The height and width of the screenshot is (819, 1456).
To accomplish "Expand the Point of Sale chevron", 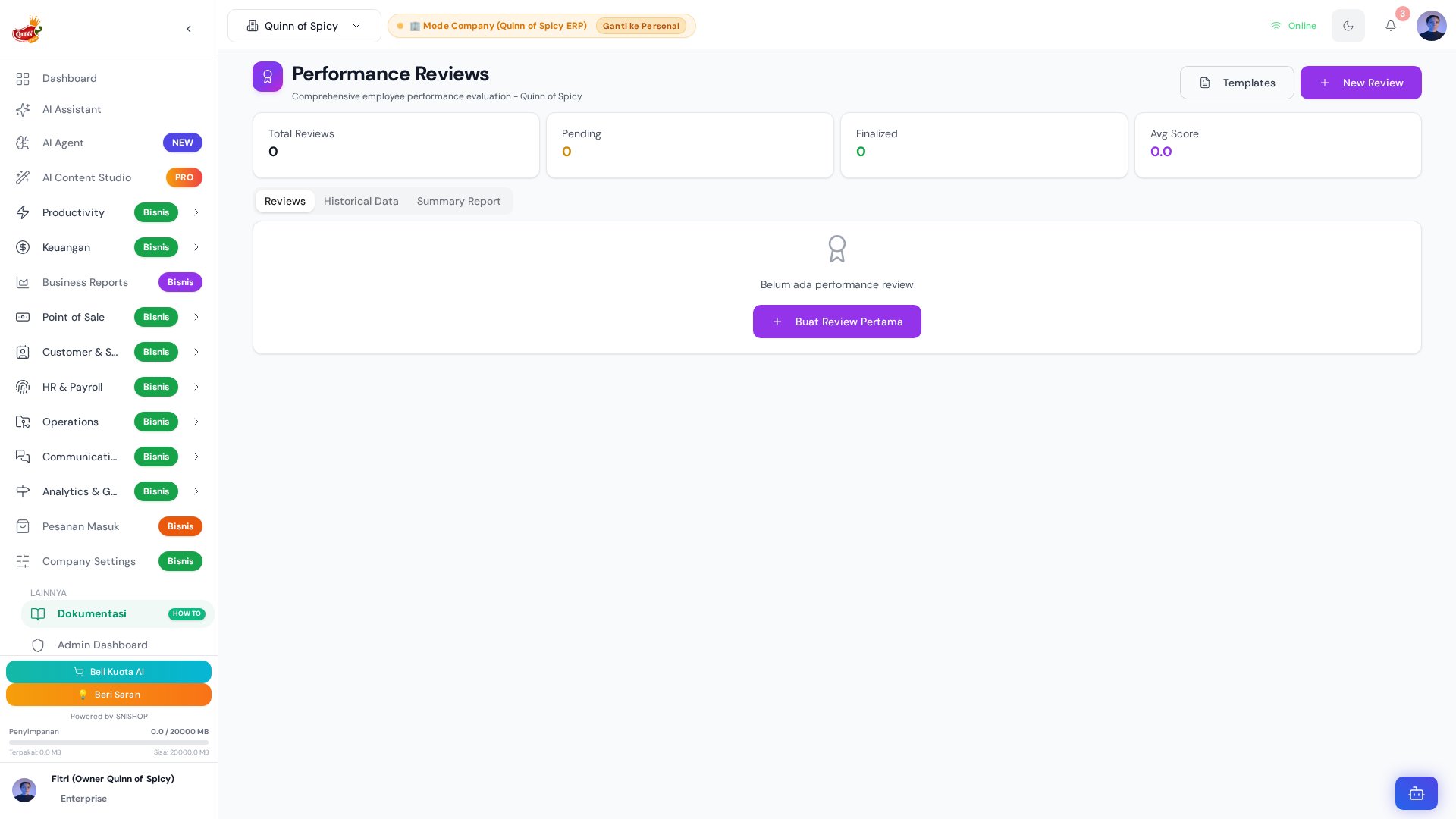I will pos(196,317).
